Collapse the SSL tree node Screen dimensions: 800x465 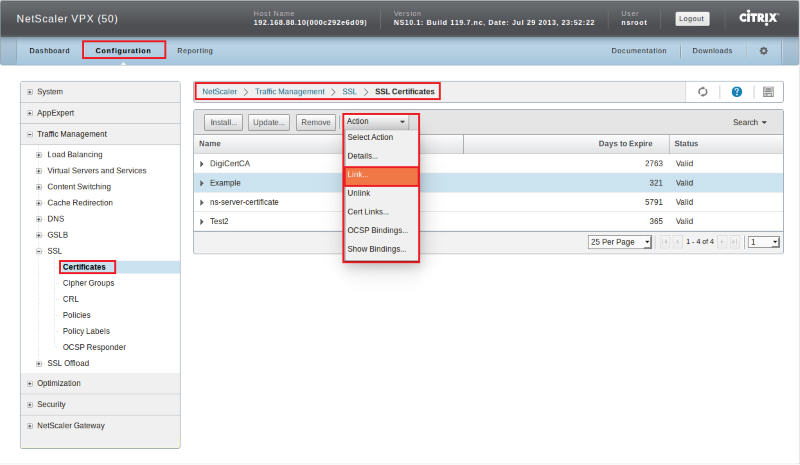pyautogui.click(x=39, y=251)
